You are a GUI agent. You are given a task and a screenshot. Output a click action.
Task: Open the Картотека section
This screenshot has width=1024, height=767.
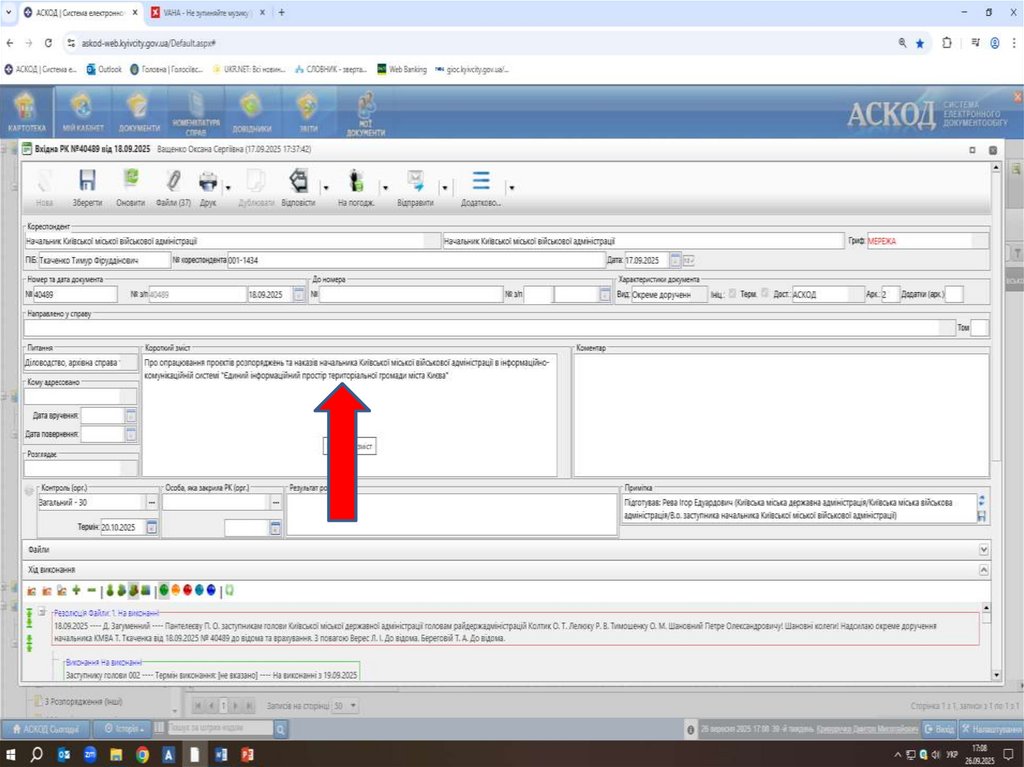click(x=27, y=112)
